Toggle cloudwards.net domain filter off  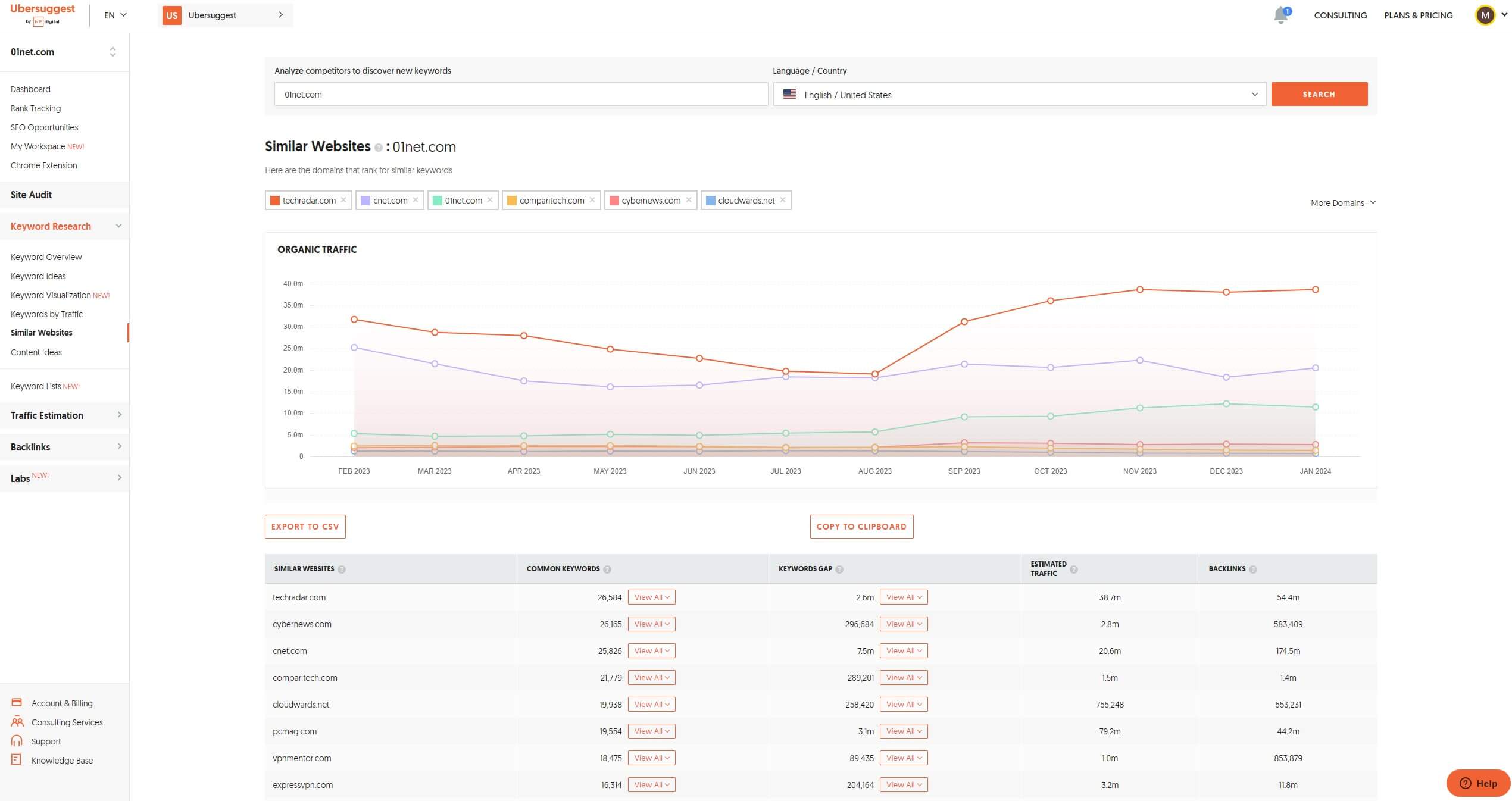784,200
